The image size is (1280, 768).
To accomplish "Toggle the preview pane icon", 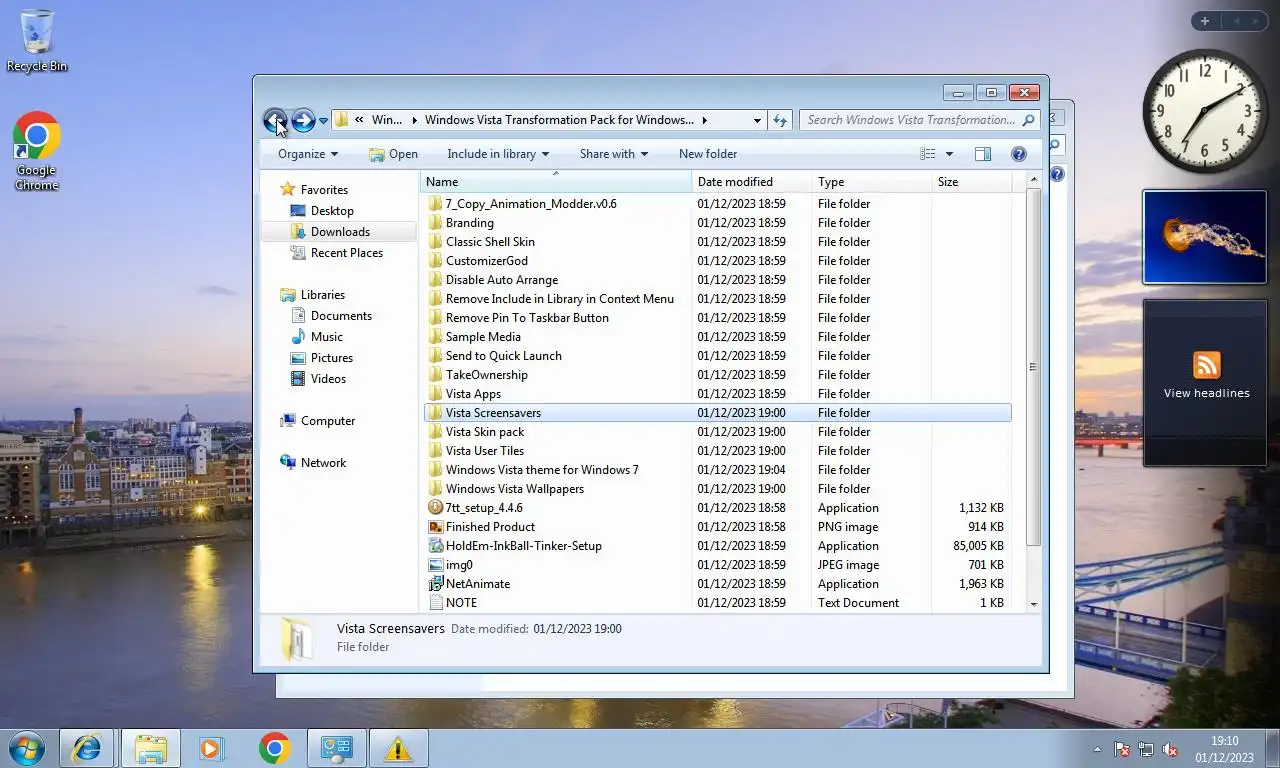I will [x=983, y=154].
